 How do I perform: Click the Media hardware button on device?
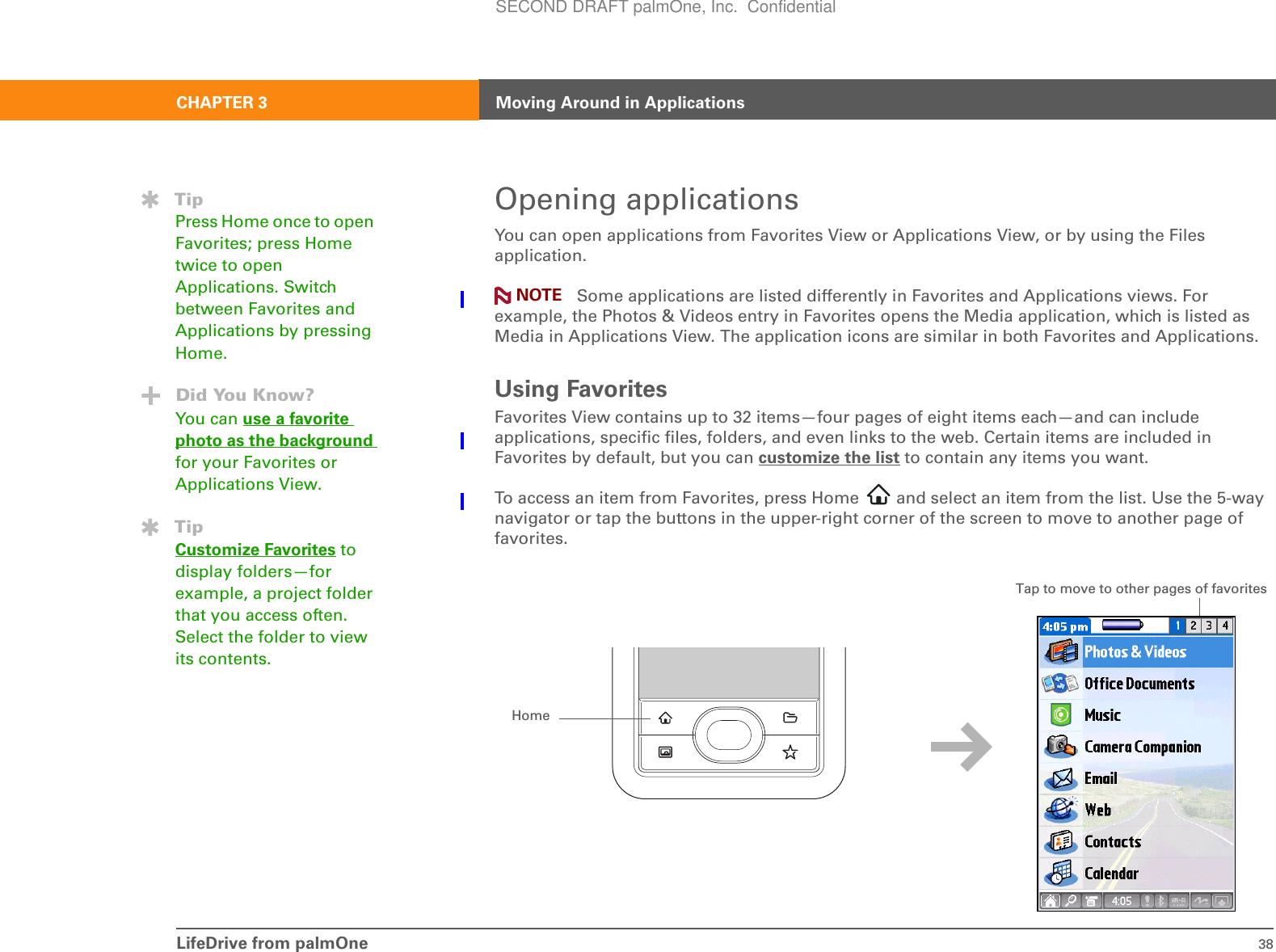(665, 752)
